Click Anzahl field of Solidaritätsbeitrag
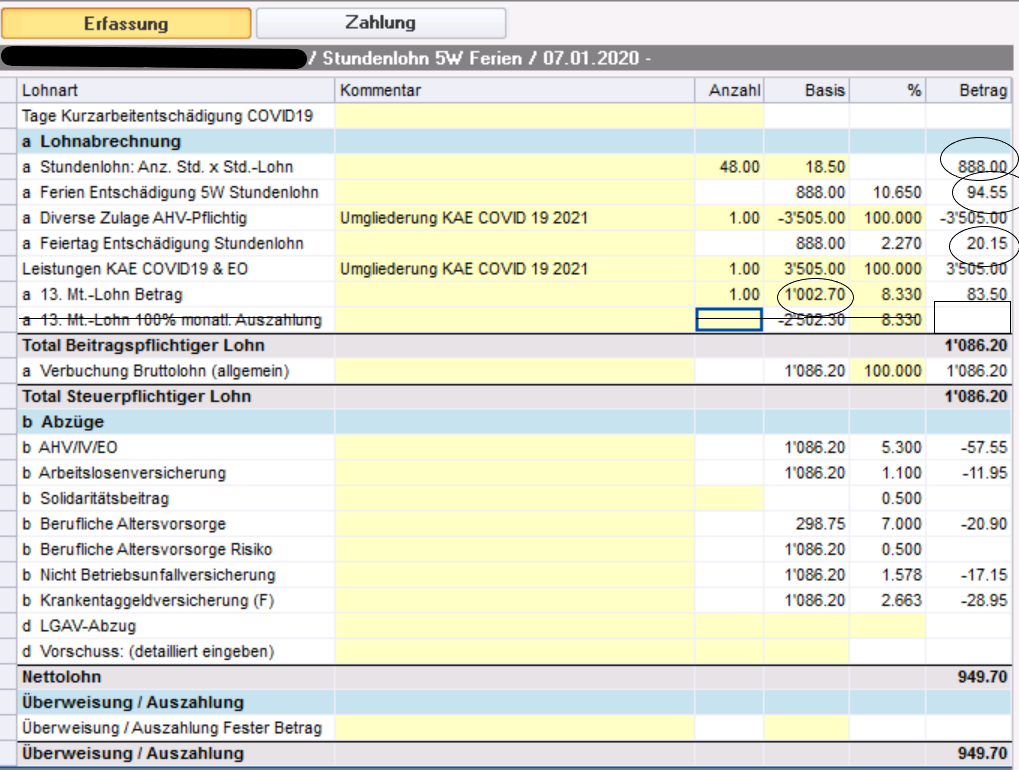This screenshot has height=770, width=1019. (729, 498)
